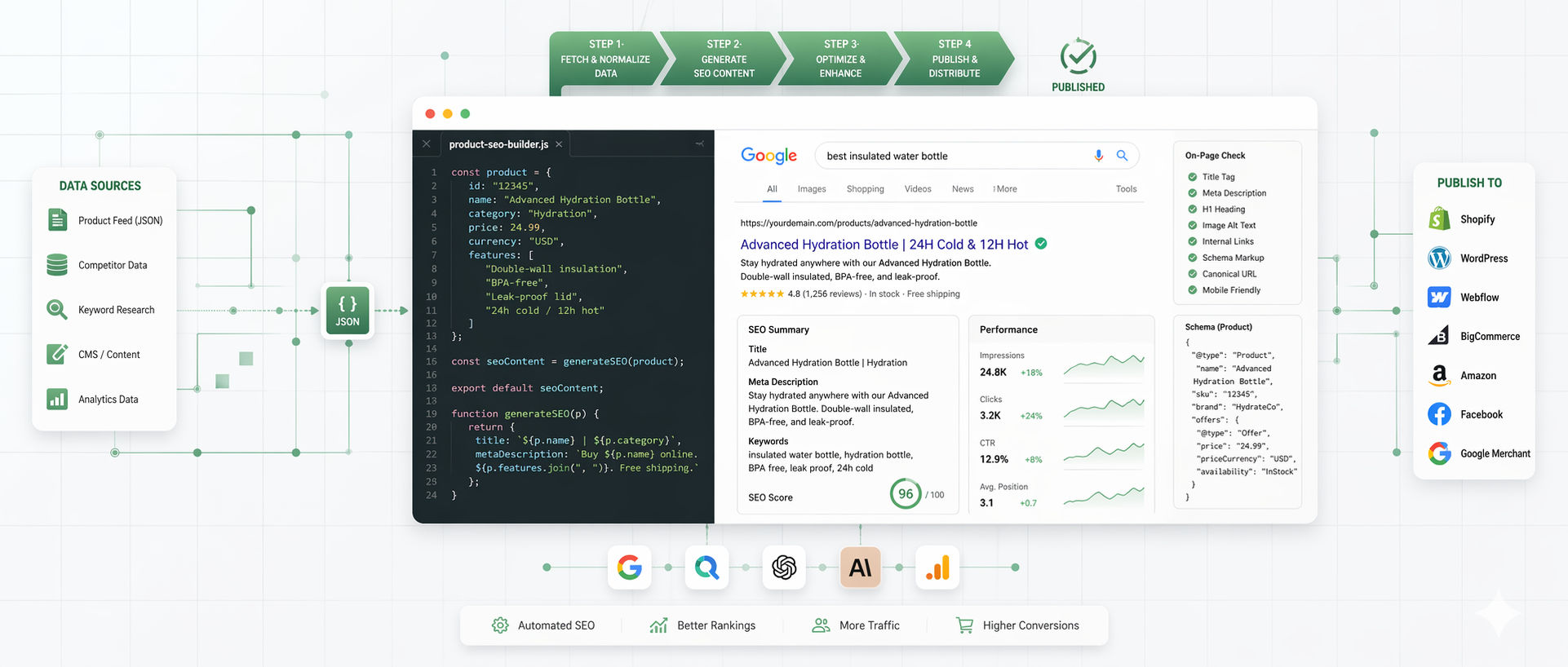Click the CMS / Content edit icon
Viewport: 1568px width, 667px height.
[57, 354]
